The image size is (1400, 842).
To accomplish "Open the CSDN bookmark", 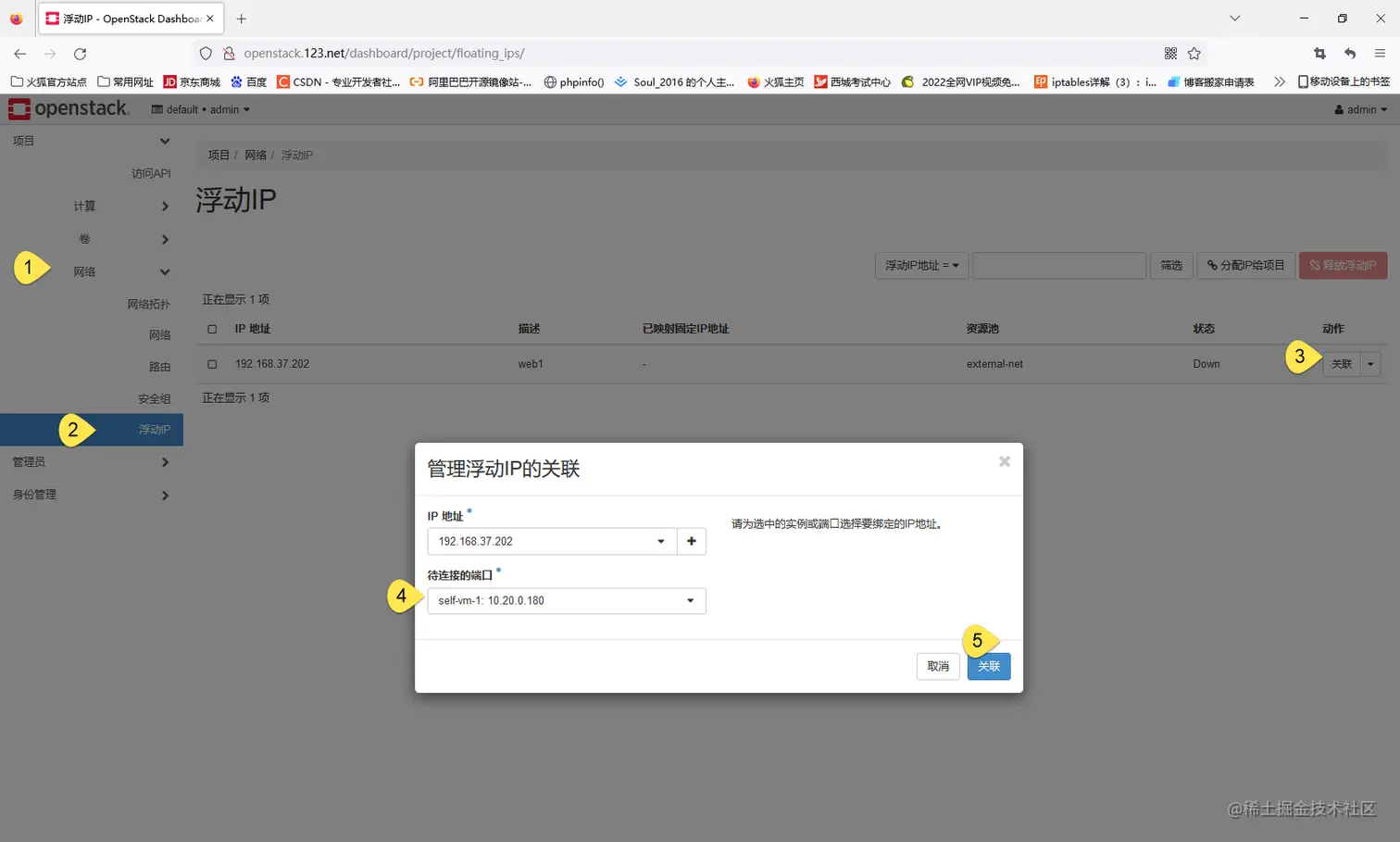I will pos(338,82).
